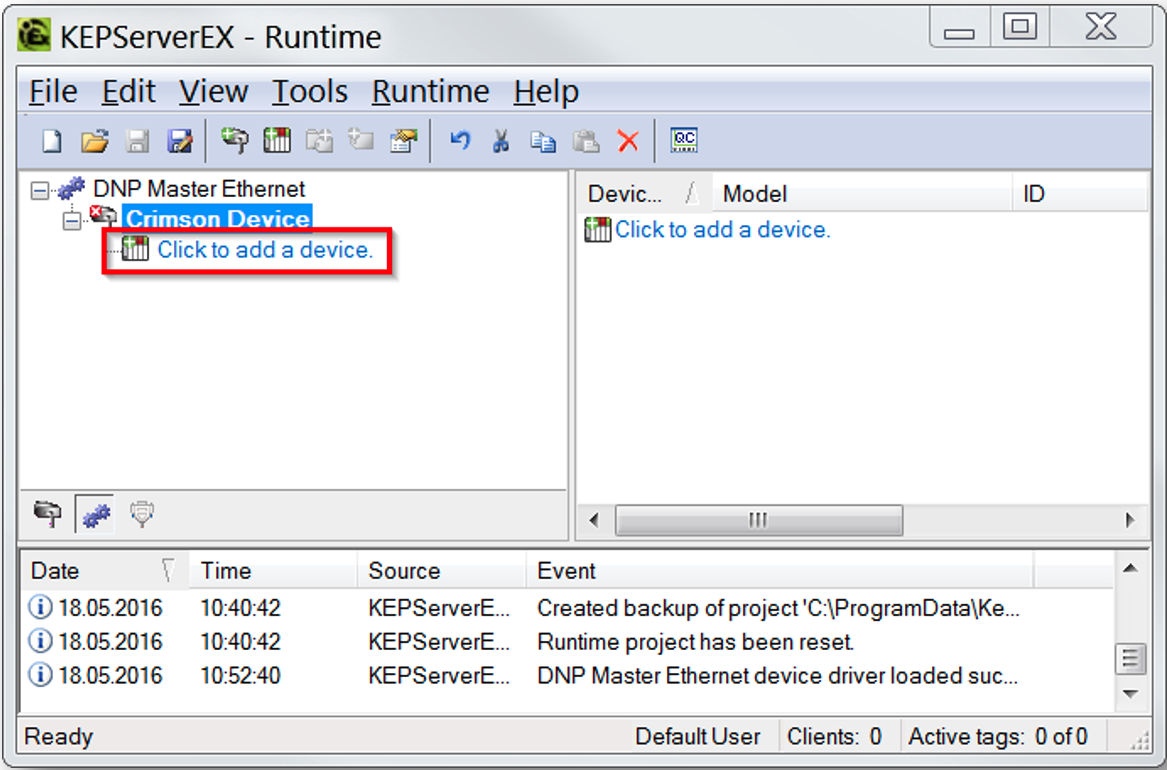
Task: Open the Help menu
Action: click(x=546, y=92)
